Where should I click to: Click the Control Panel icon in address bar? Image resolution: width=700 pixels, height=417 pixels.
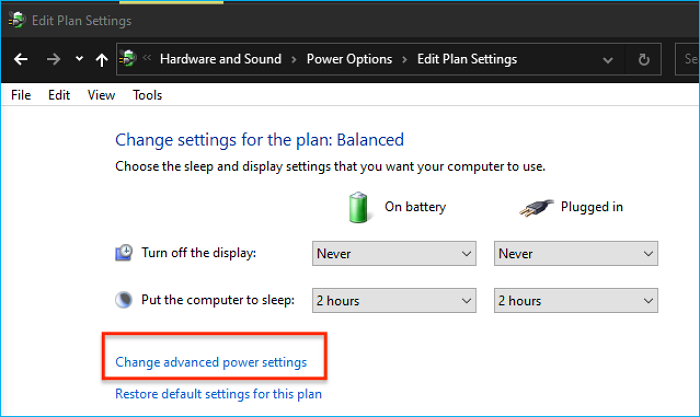[129, 59]
